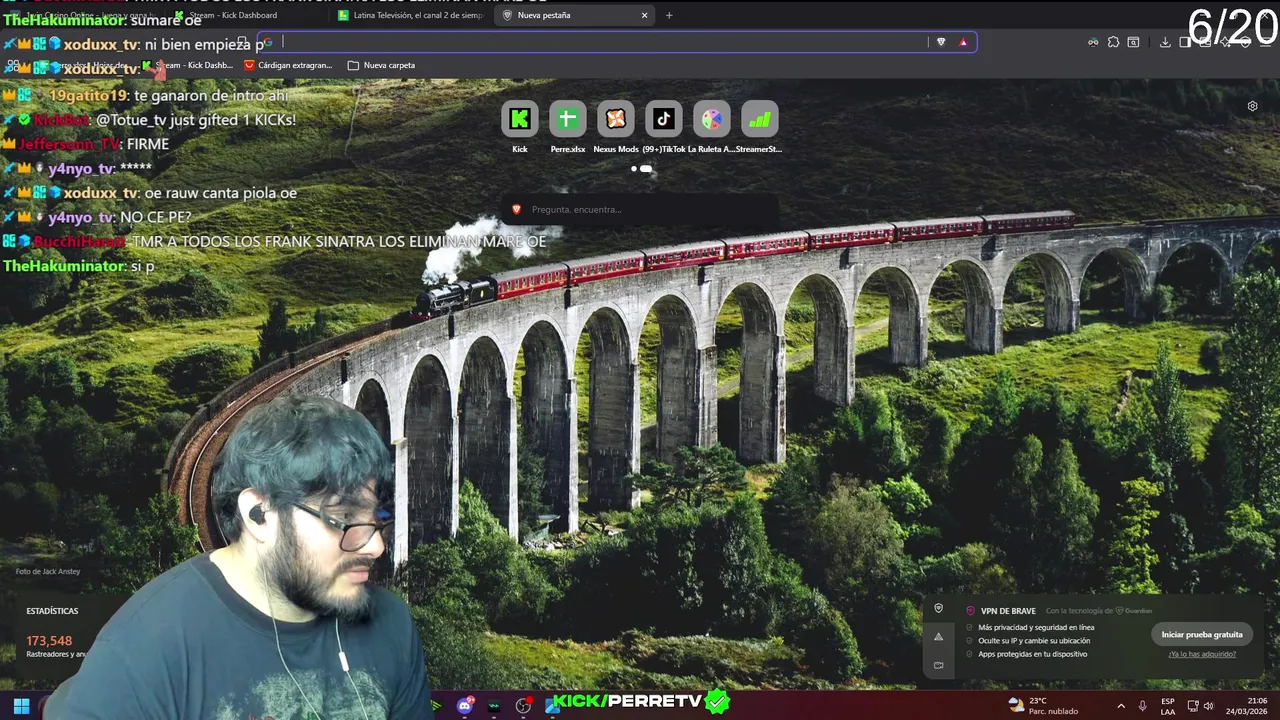The image size is (1280, 720).
Task: Click the Brave Shields lion icon in address bar
Action: [941, 42]
